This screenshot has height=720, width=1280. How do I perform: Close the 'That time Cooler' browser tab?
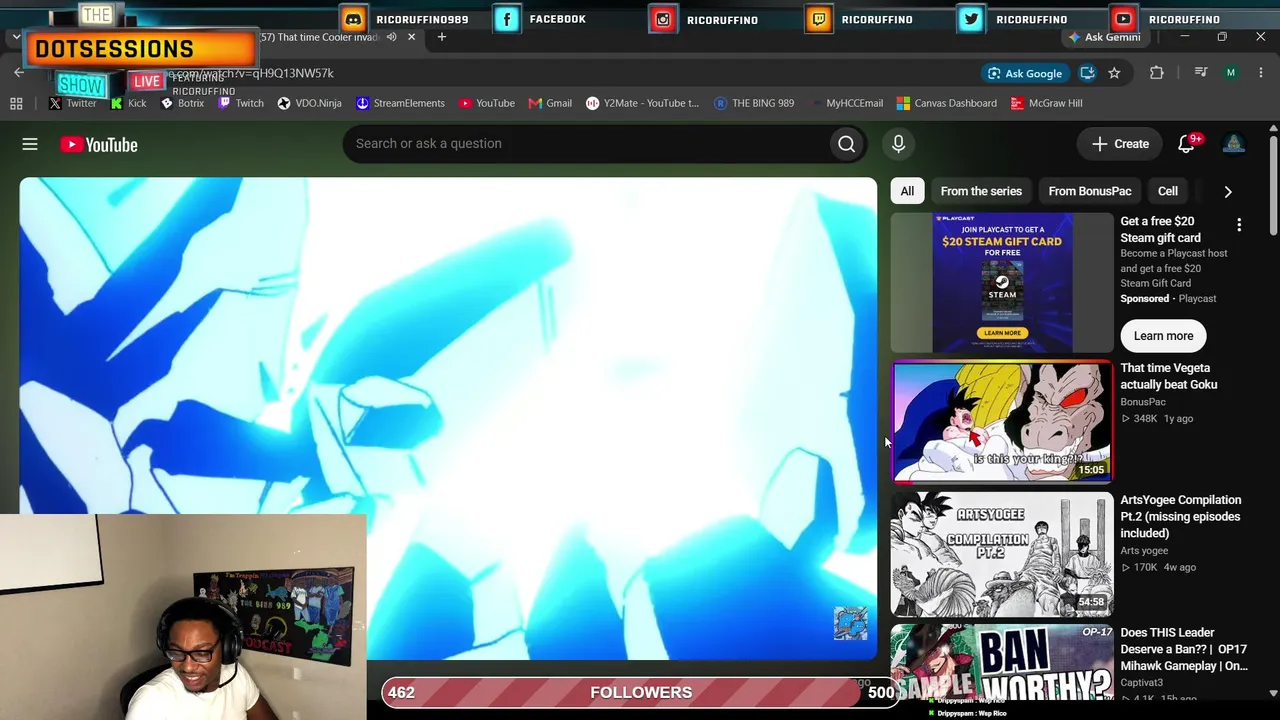coord(411,37)
